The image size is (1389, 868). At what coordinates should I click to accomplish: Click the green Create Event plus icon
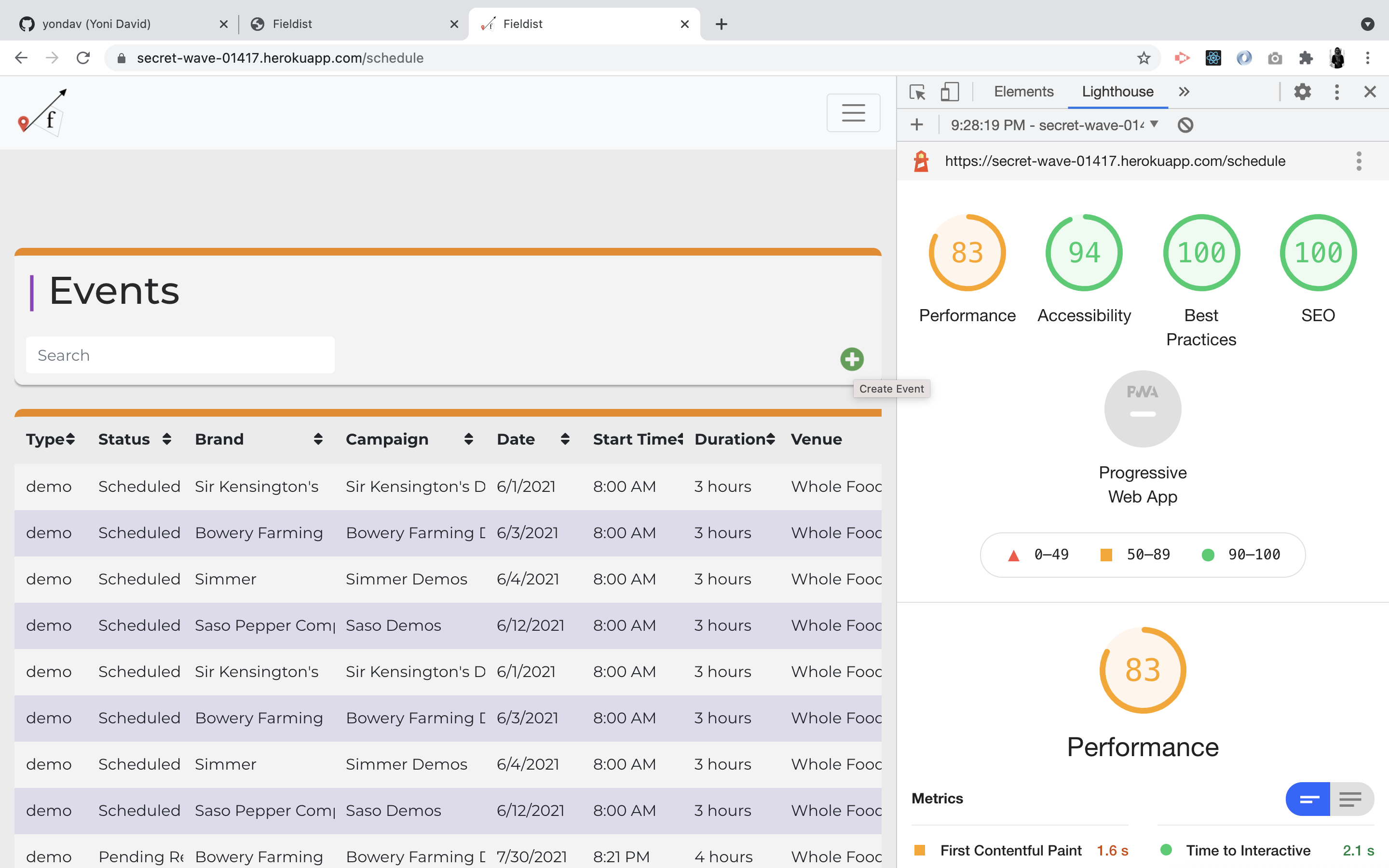coord(852,359)
